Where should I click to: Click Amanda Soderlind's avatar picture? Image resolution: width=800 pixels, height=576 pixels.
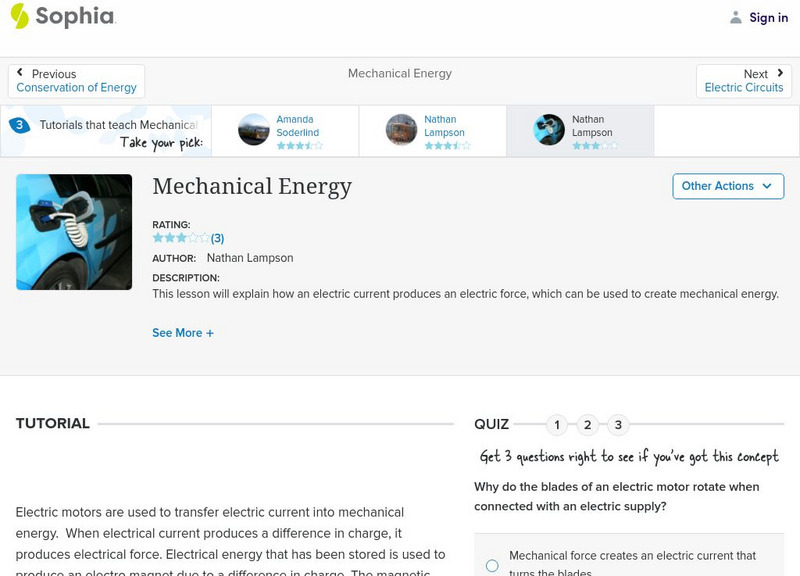253,130
